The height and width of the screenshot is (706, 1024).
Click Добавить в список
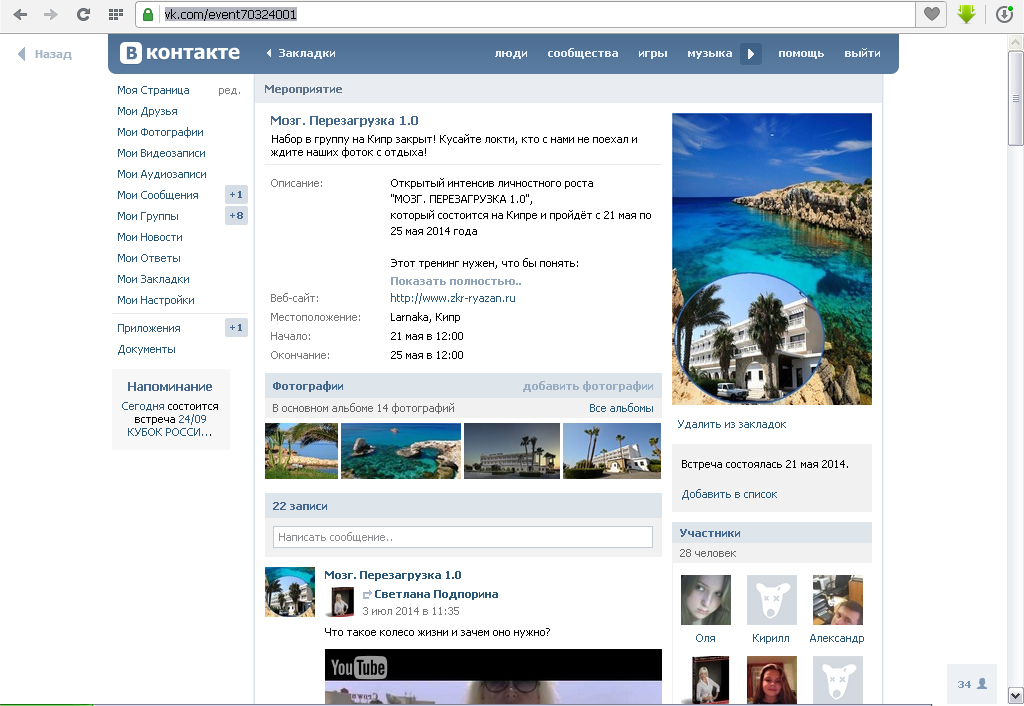[x=729, y=494]
